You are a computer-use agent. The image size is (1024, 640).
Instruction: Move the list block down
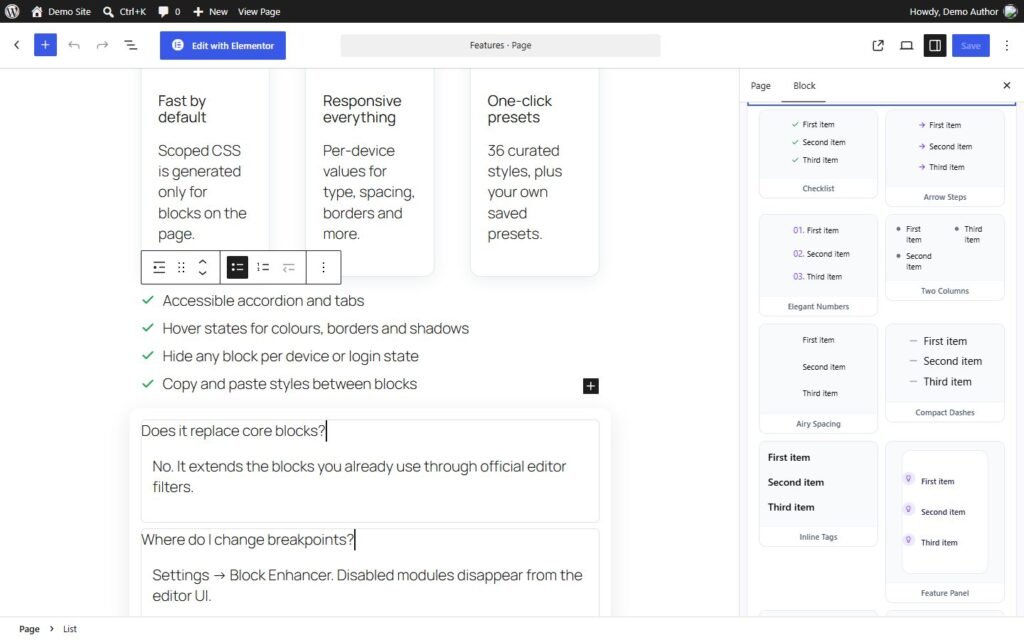point(202,273)
